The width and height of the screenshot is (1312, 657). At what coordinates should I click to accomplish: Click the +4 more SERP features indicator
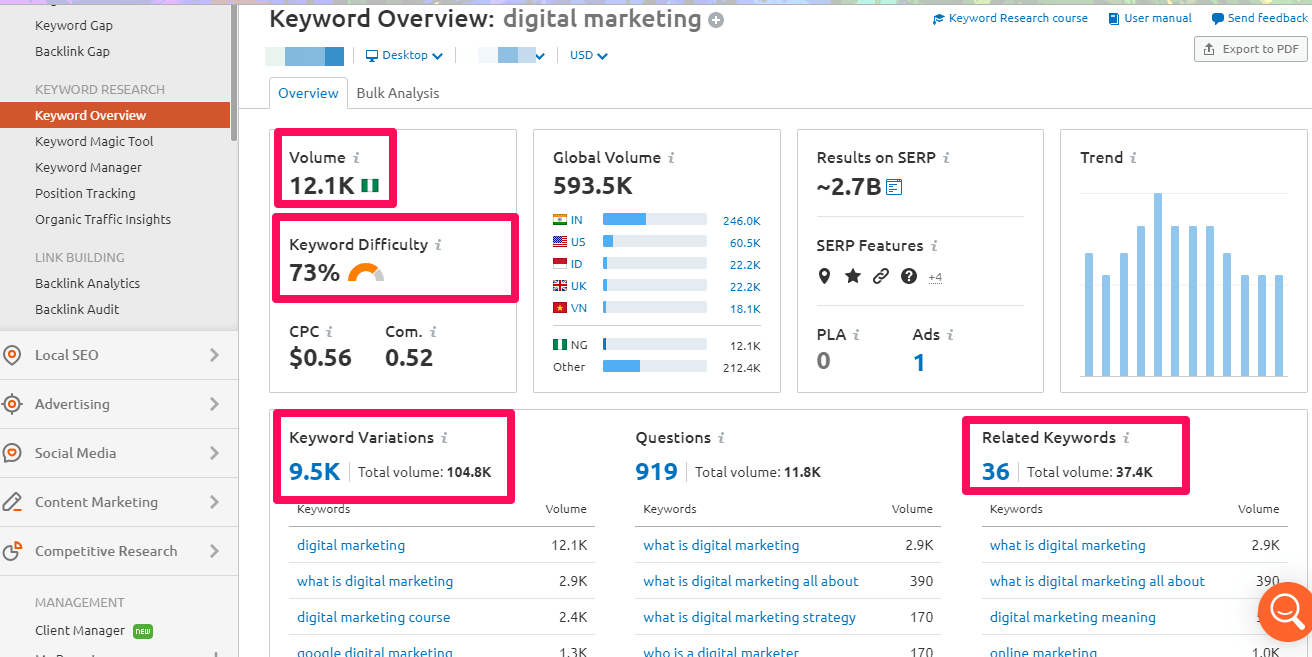(x=935, y=277)
